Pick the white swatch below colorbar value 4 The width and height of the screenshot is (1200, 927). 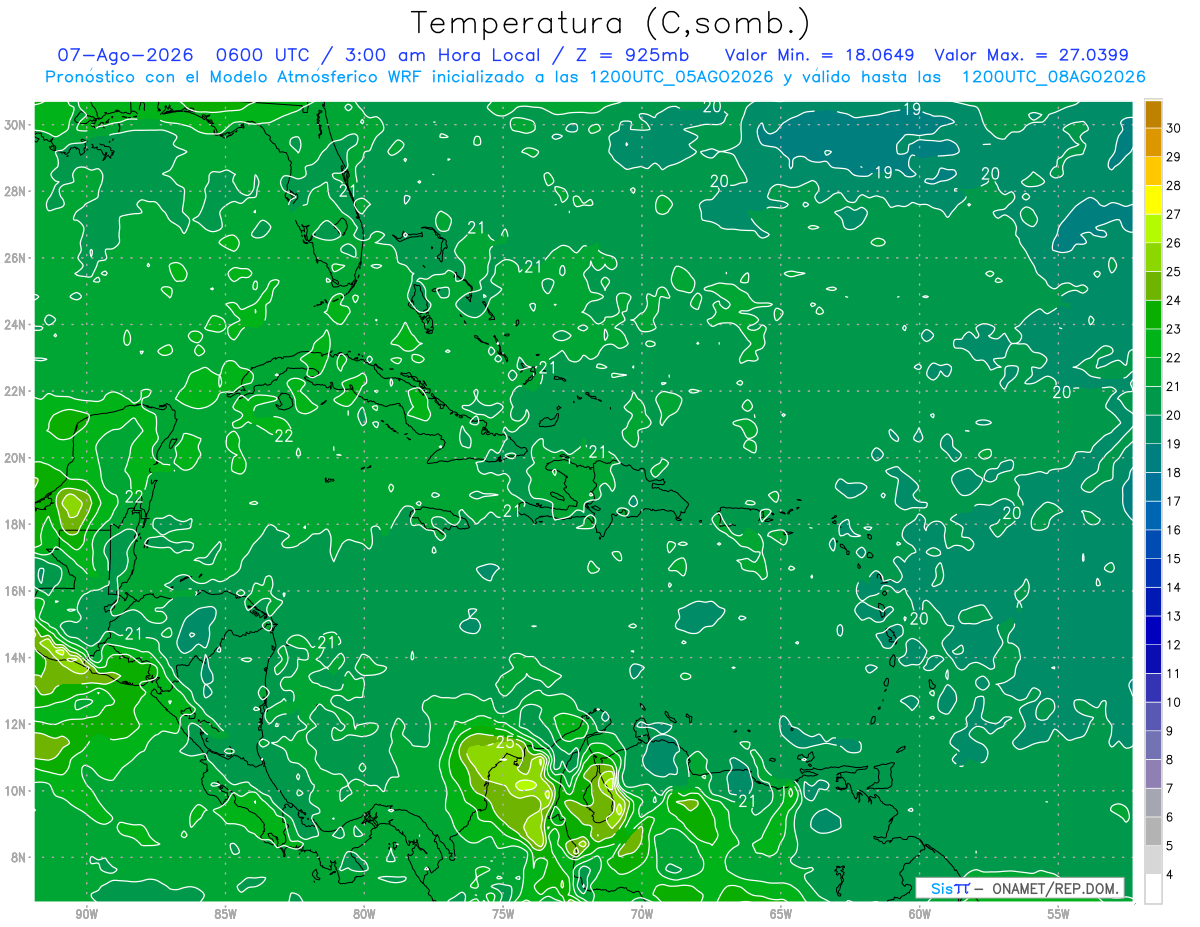pos(1153,889)
